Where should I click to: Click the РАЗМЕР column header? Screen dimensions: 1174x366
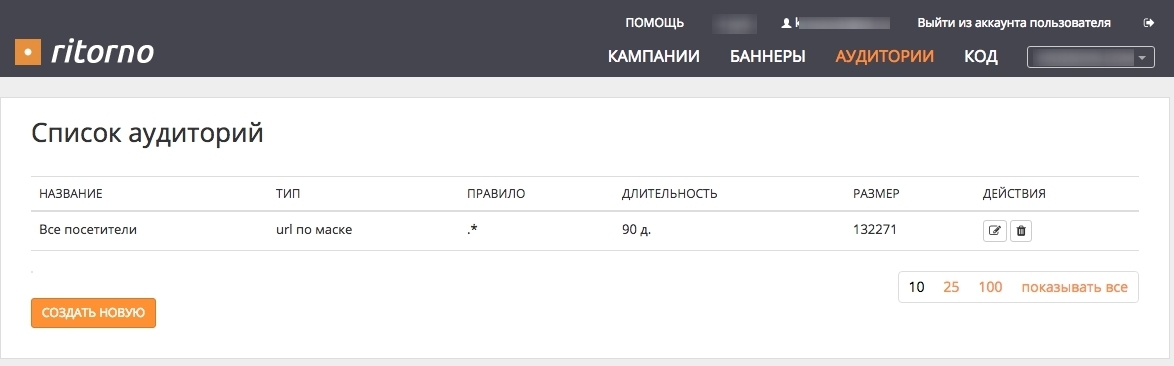pos(876,194)
